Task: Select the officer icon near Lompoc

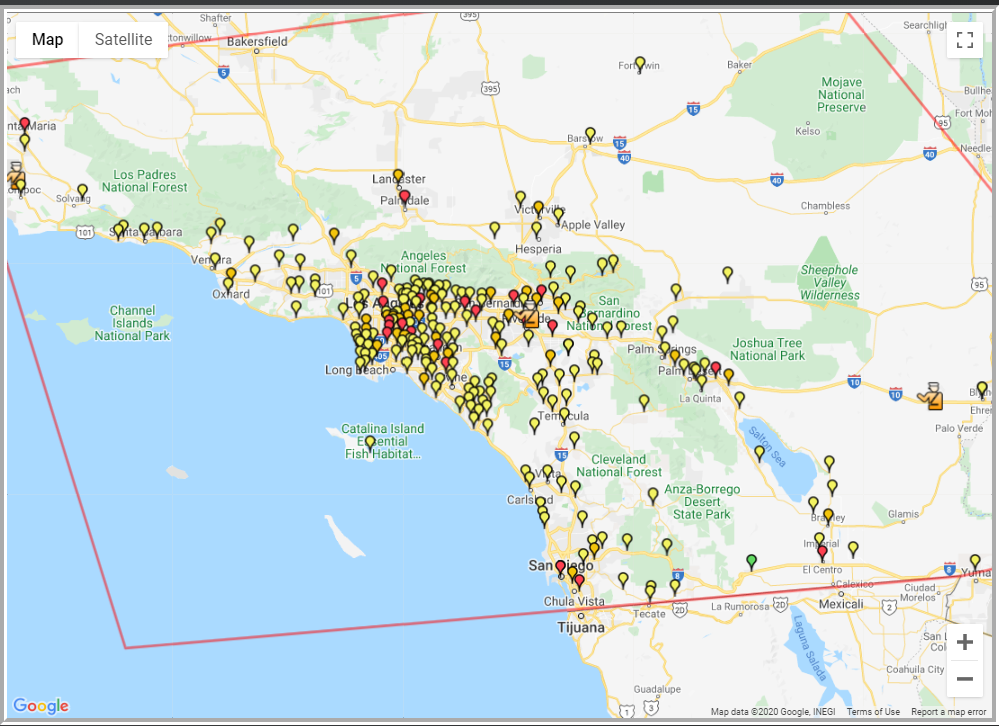Action: coord(15,175)
